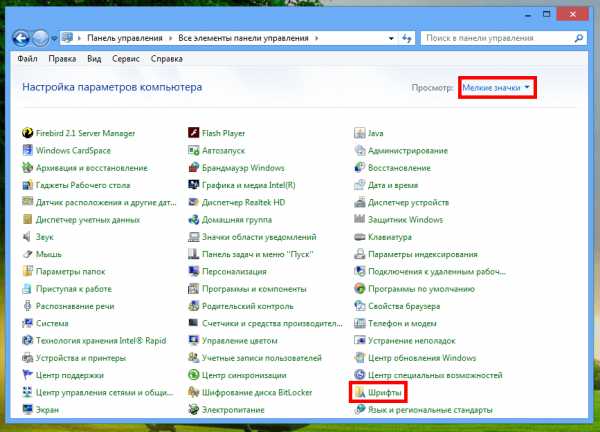Open the Правка menu

click(62, 59)
